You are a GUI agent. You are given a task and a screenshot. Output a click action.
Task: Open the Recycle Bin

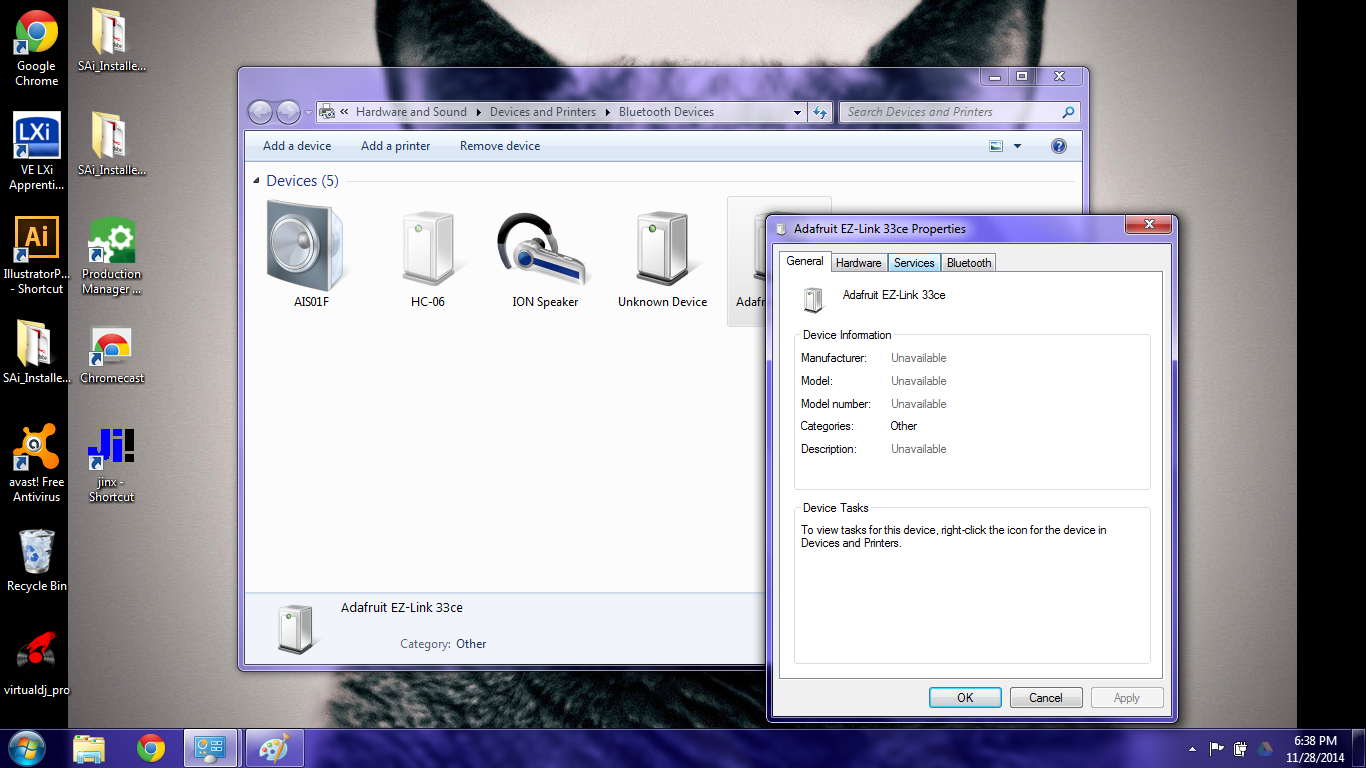(36, 560)
